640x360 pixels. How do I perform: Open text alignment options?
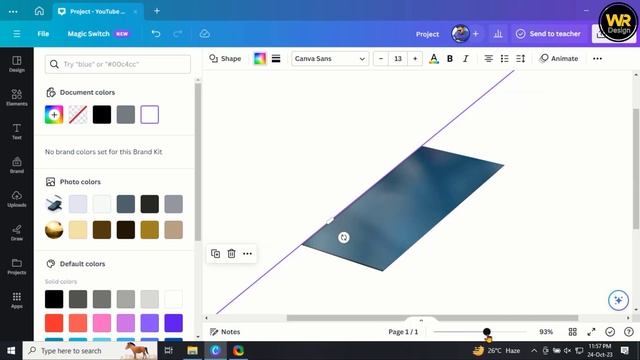click(488, 59)
